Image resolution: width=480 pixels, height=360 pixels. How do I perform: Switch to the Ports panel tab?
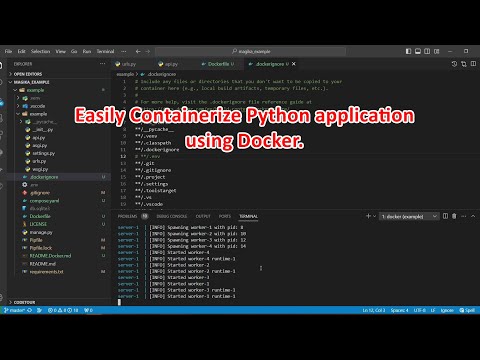click(x=225, y=216)
